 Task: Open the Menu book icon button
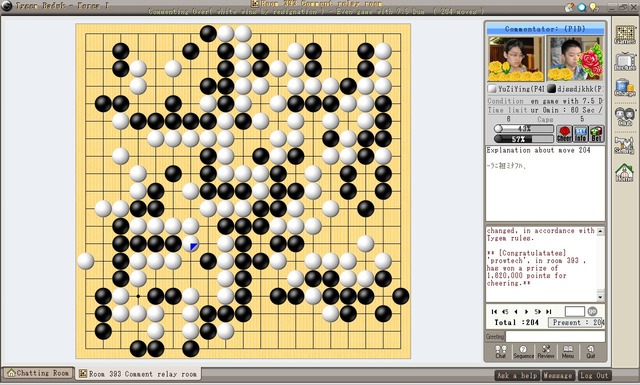(x=568, y=352)
